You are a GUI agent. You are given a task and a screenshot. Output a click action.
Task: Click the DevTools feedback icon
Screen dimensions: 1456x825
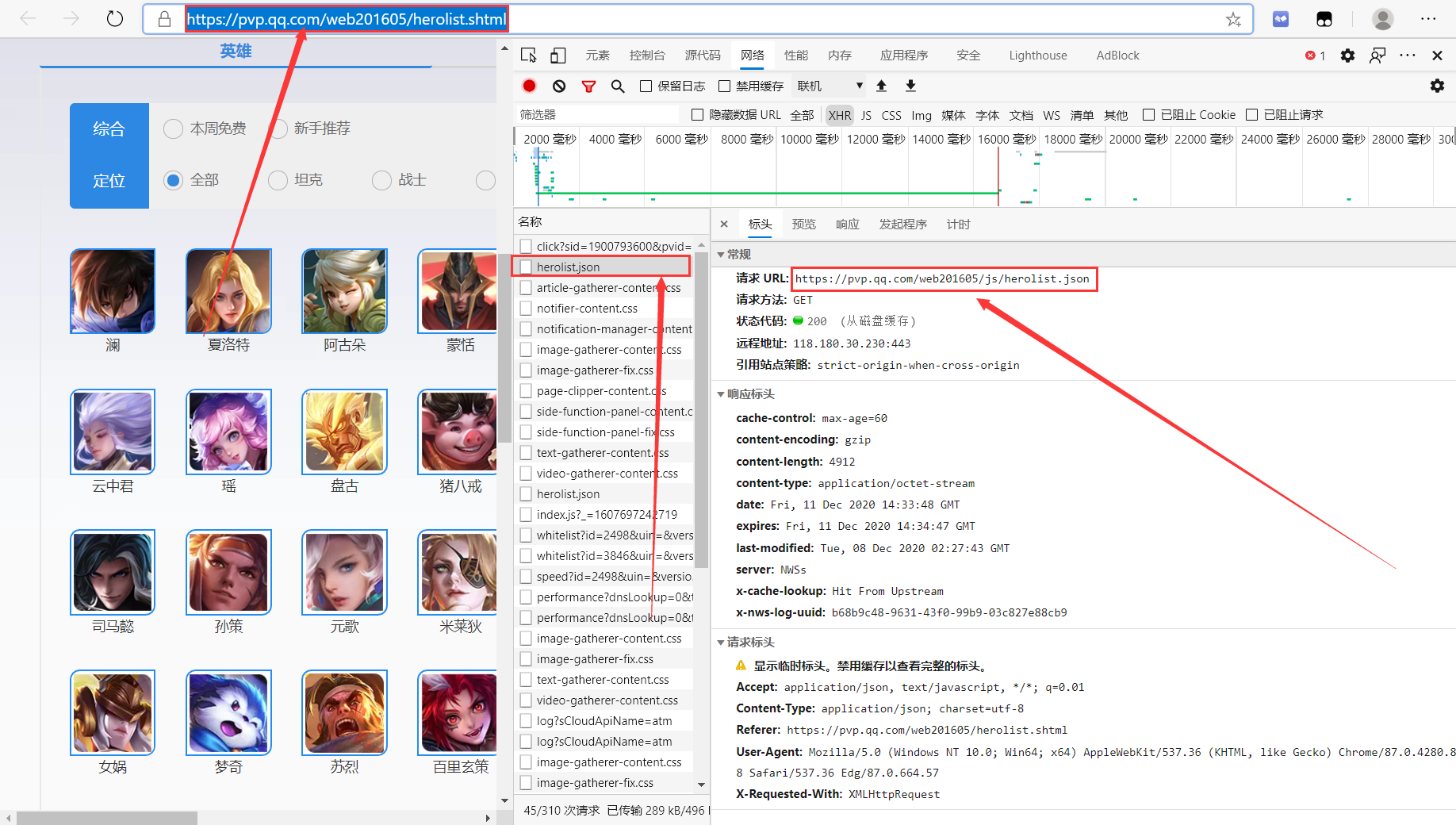coord(1377,56)
